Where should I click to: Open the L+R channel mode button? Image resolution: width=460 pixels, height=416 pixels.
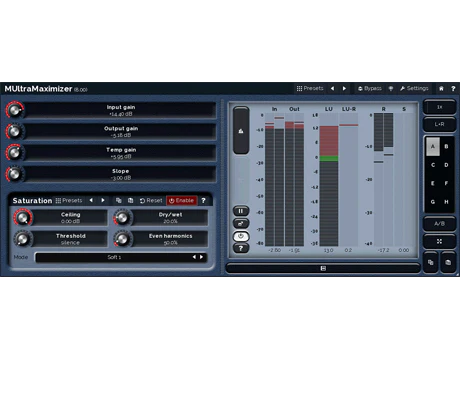[x=439, y=124]
